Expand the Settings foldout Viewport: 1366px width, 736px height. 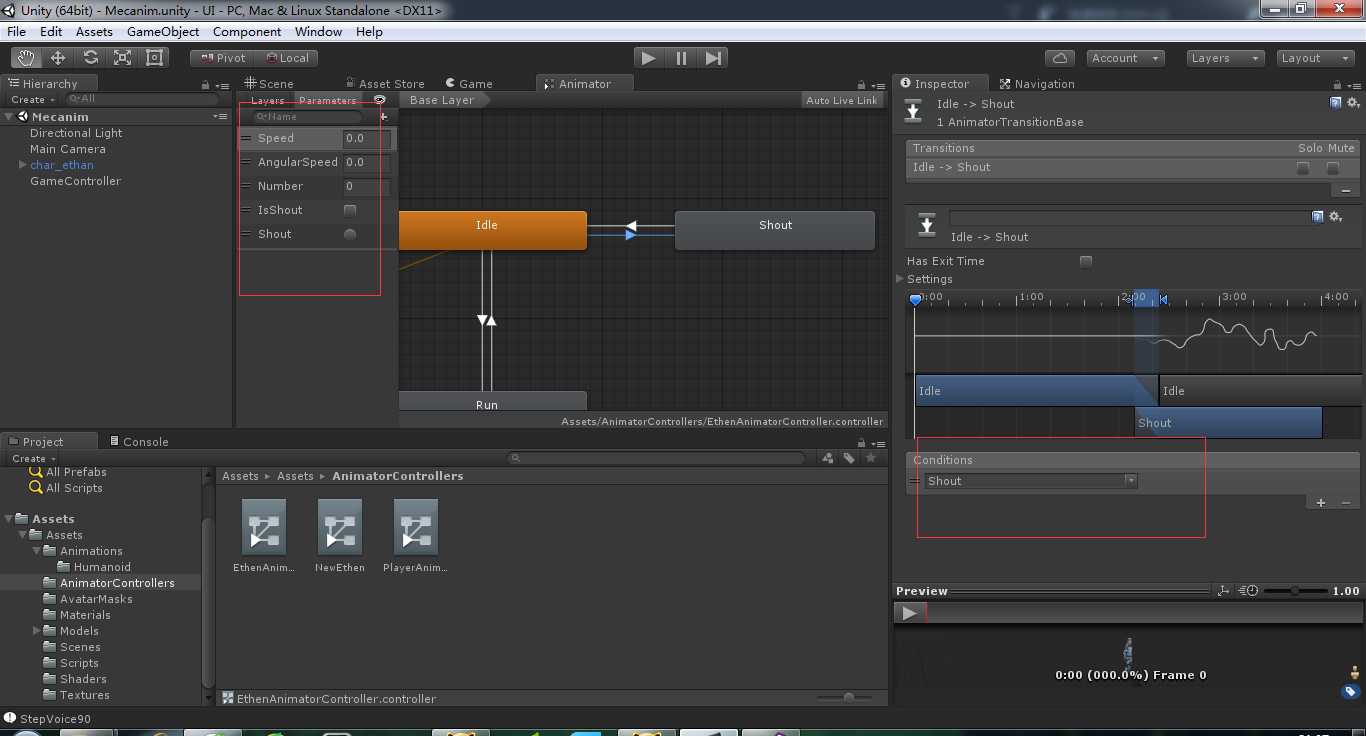pos(900,279)
